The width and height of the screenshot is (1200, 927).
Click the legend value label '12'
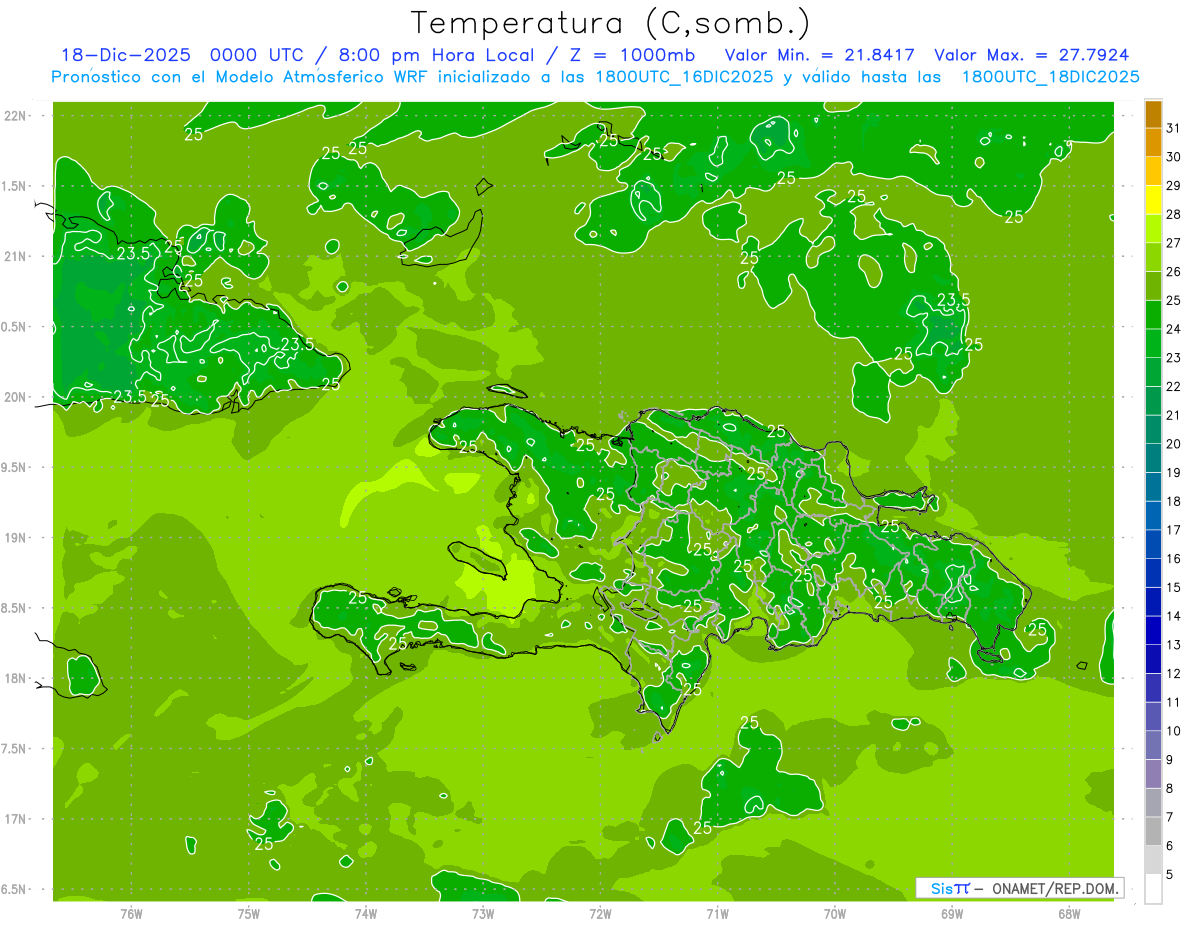(x=1173, y=674)
